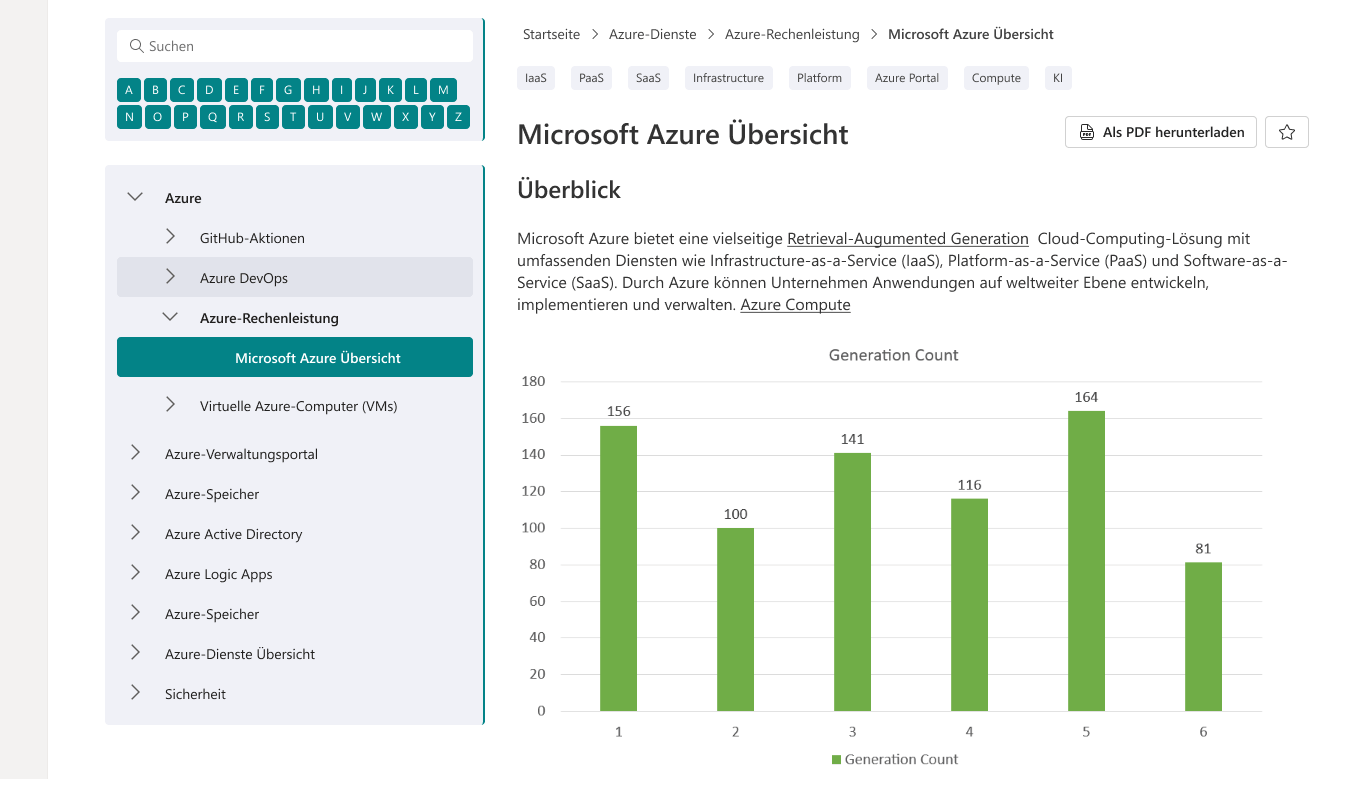Screen dimensions: 1366x789
Task: Filter index by letter M
Action: [444, 89]
